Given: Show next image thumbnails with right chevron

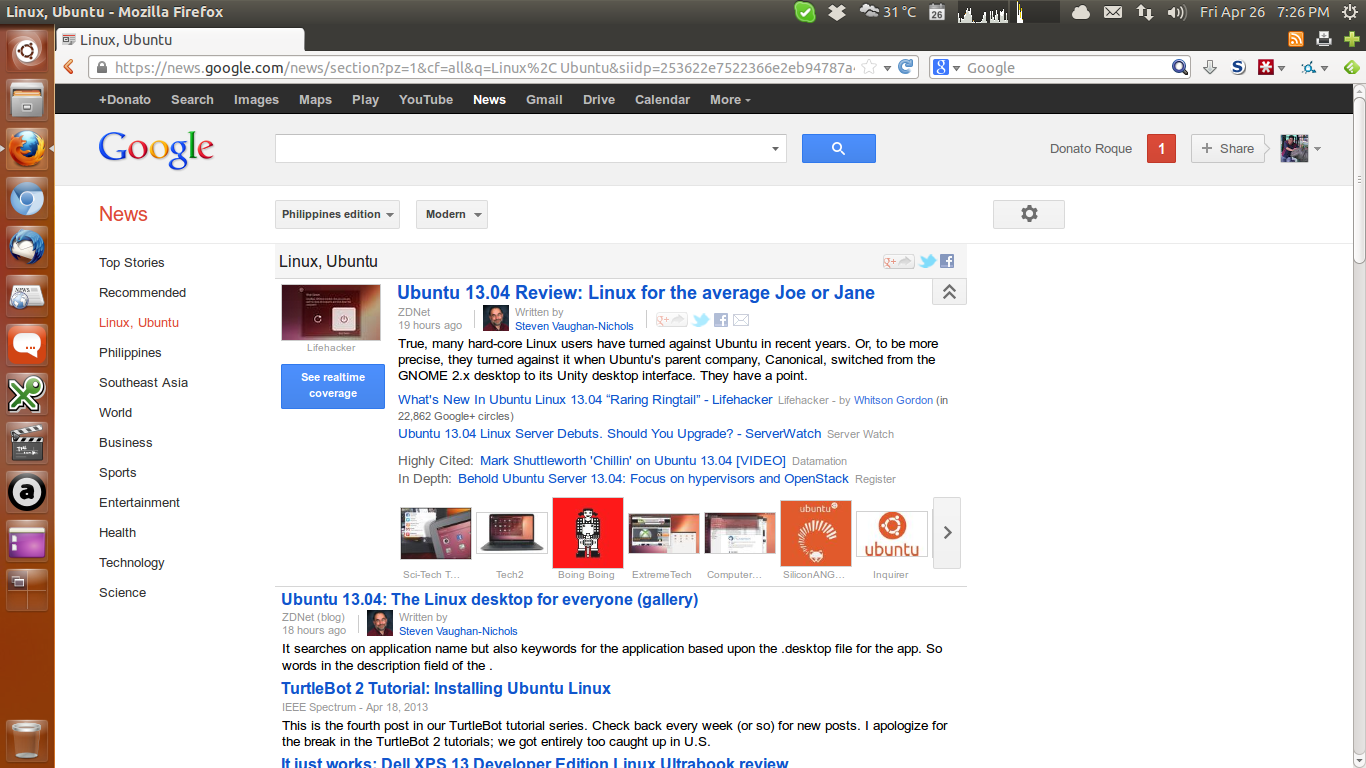Looking at the screenshot, I should [x=947, y=533].
